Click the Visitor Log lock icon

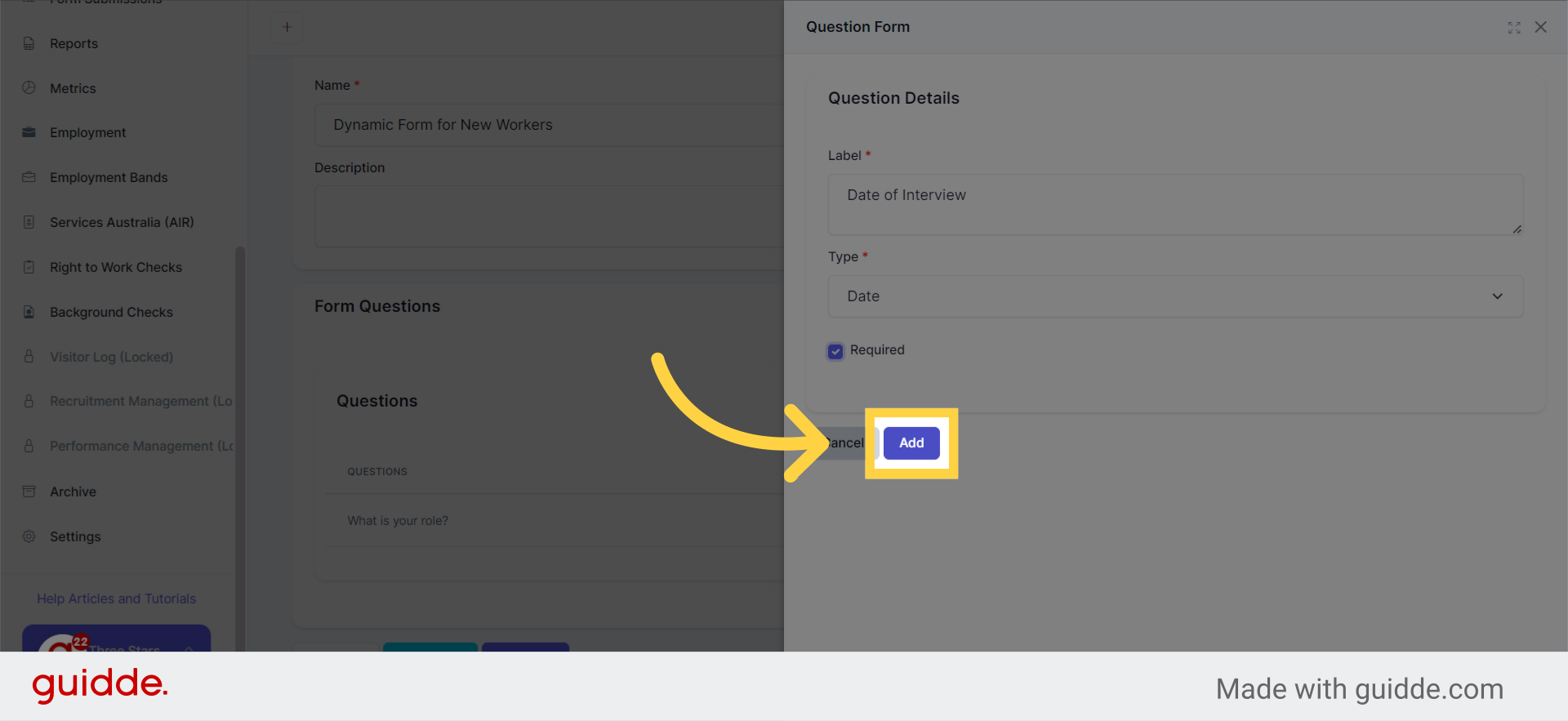(x=29, y=356)
